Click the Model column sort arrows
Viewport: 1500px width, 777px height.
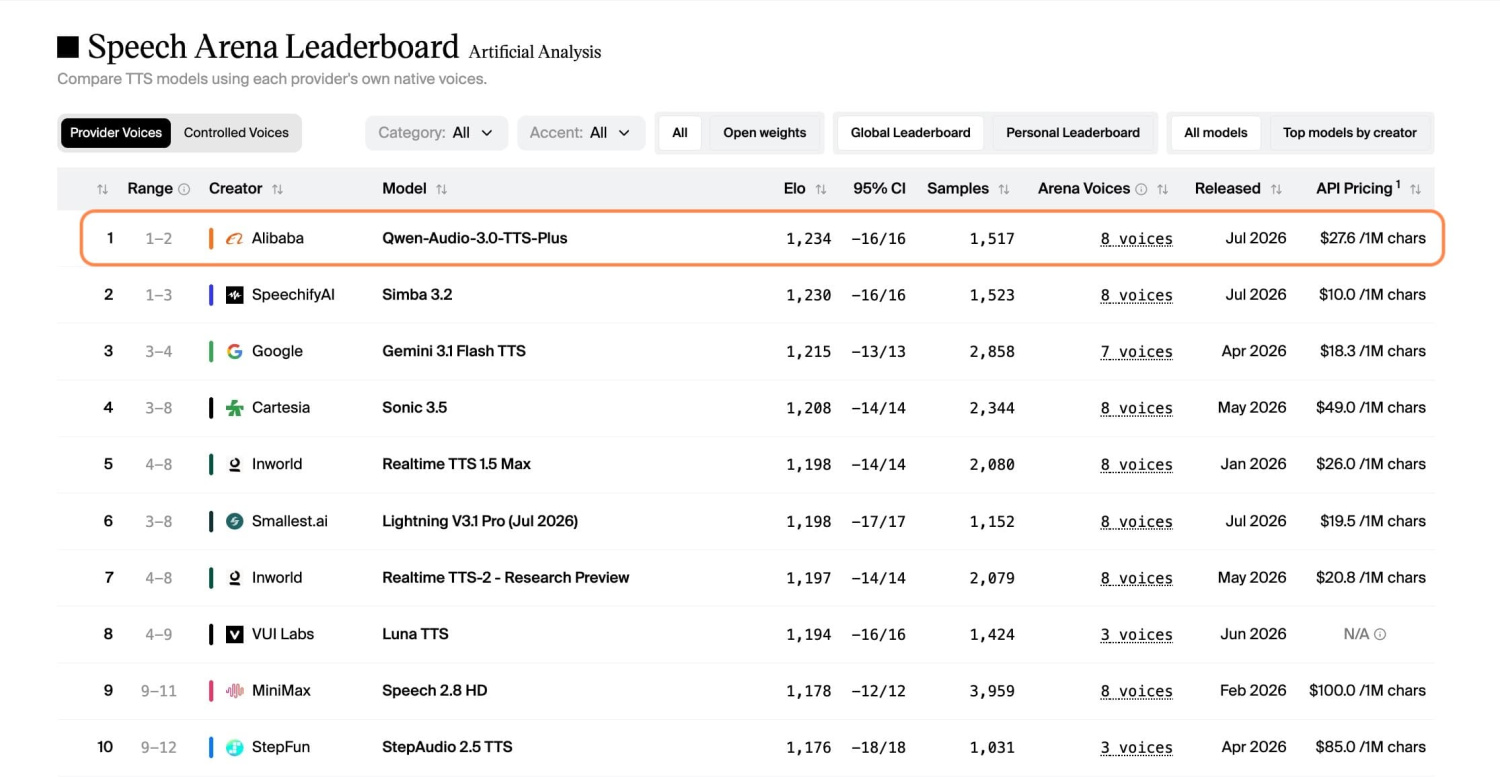coord(441,189)
